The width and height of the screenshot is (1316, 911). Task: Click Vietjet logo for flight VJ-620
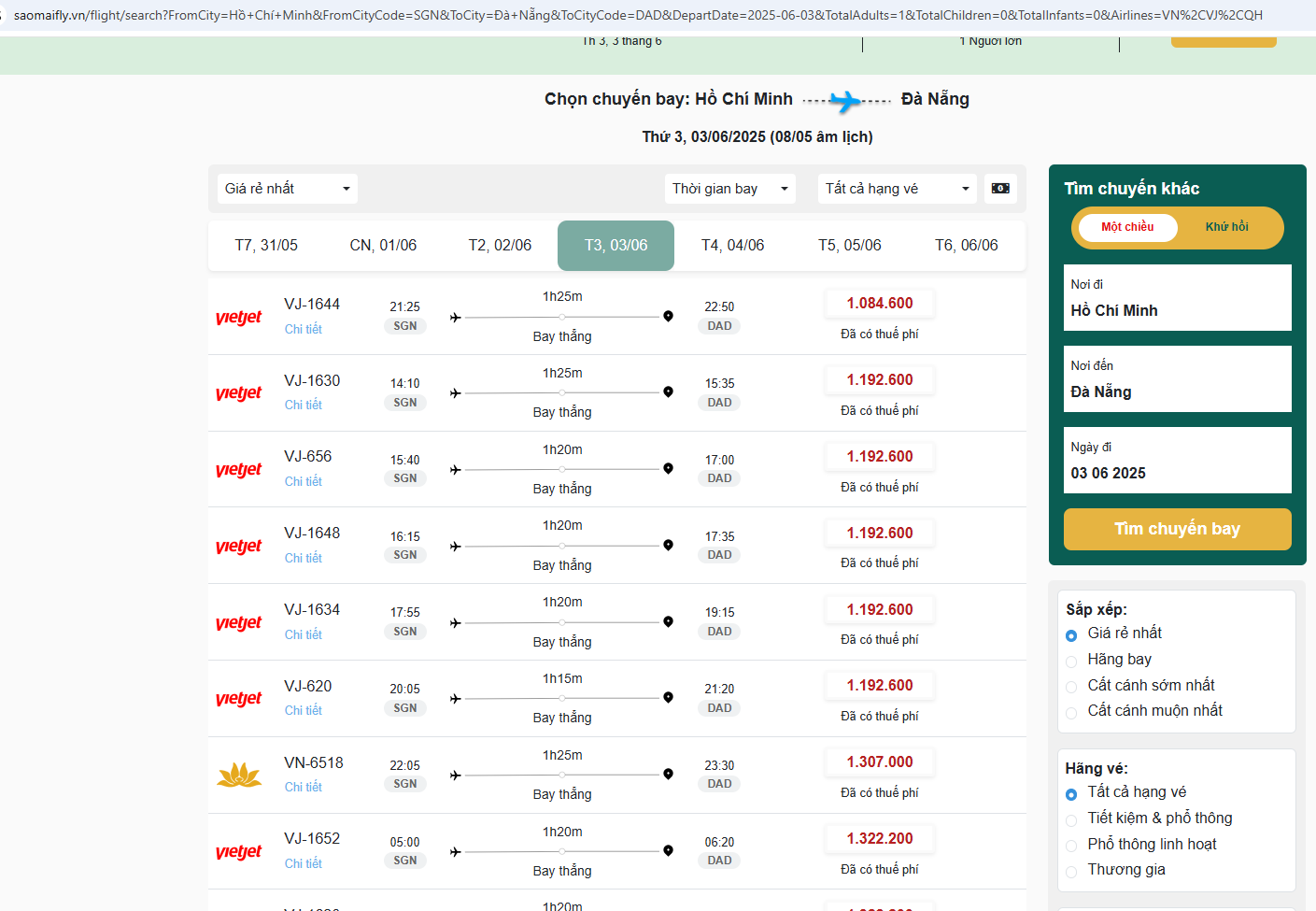[x=239, y=699]
